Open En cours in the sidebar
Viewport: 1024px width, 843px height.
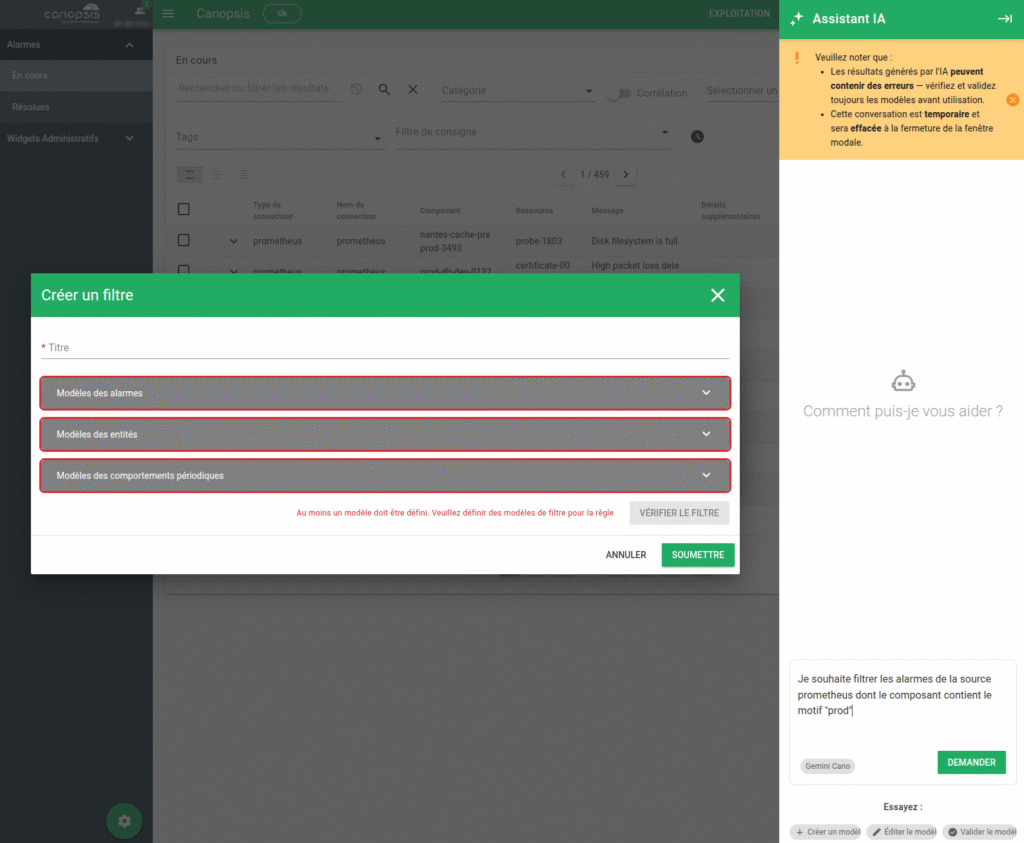coord(76,76)
